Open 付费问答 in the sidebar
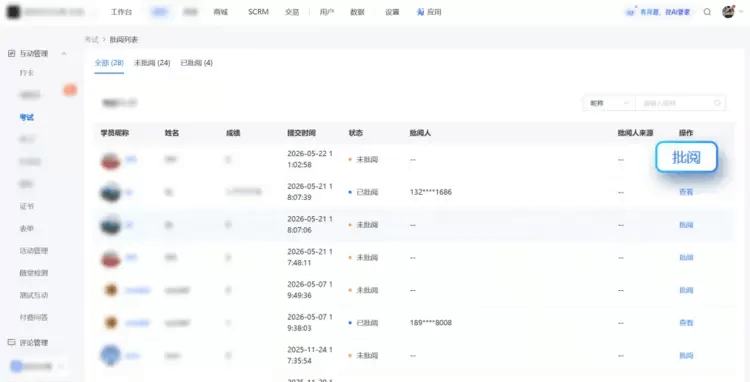Image resolution: width=750 pixels, height=382 pixels. click(34, 317)
